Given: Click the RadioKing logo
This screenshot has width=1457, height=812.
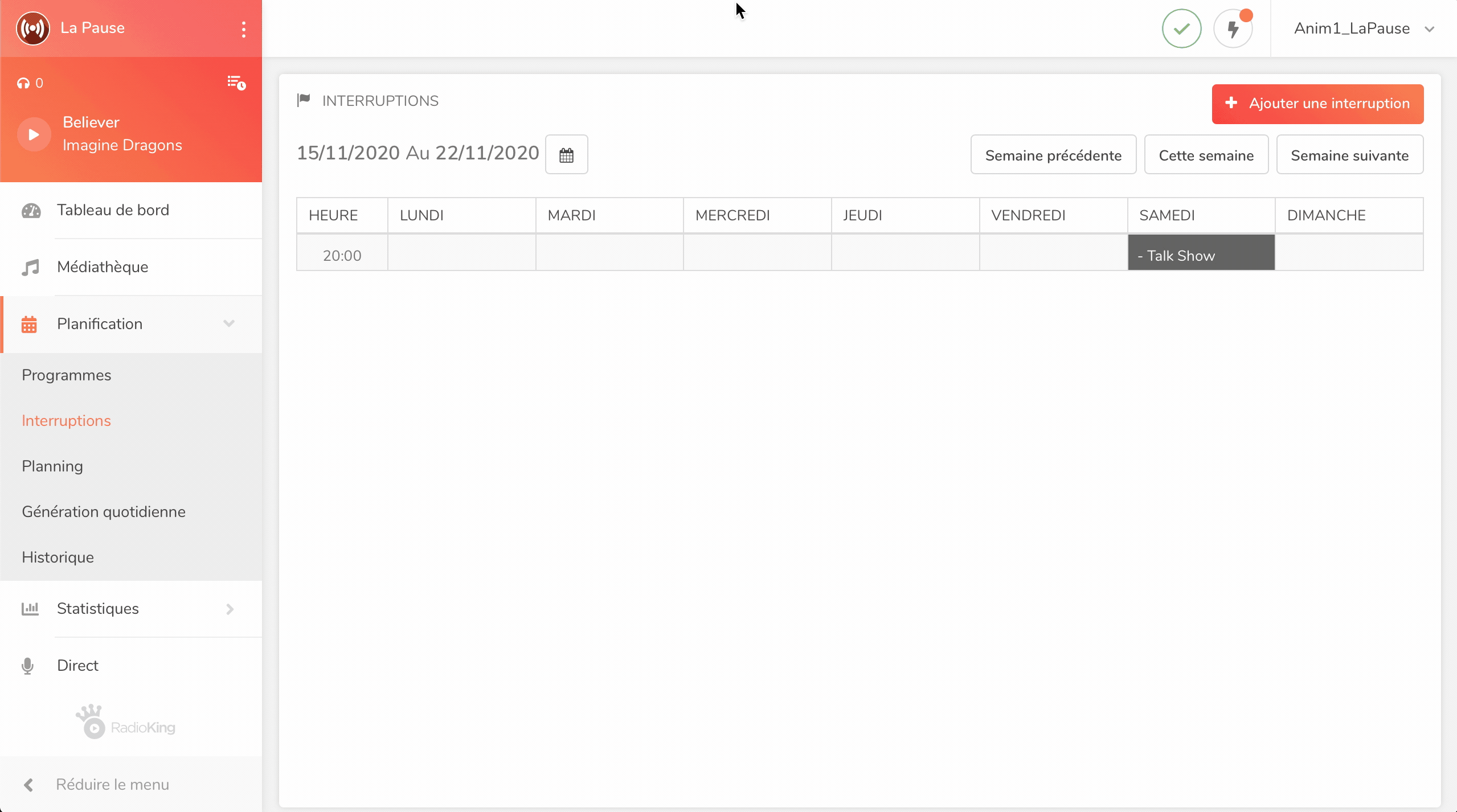Looking at the screenshot, I should click(x=126, y=722).
